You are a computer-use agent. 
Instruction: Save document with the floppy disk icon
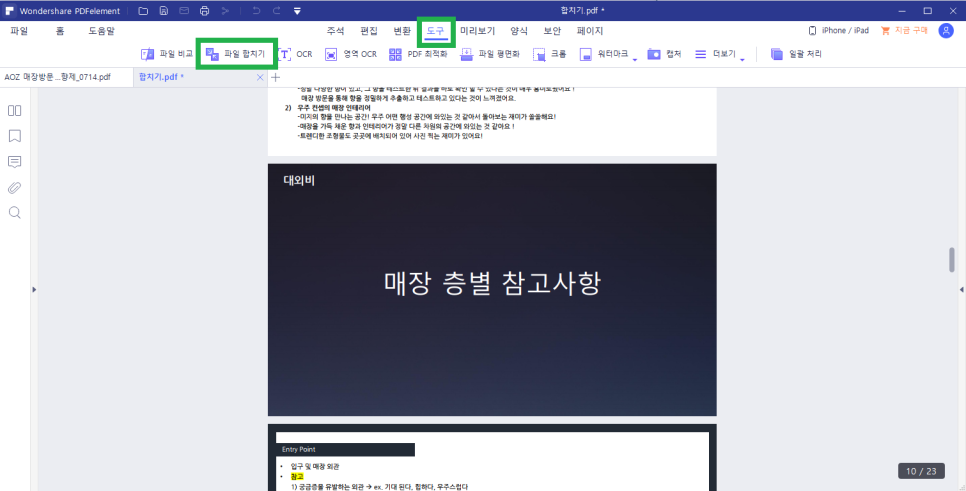pyautogui.click(x=163, y=11)
